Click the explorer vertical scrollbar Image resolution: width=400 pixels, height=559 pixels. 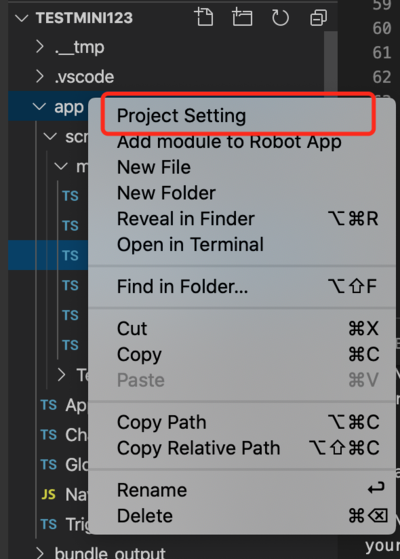click(331, 61)
